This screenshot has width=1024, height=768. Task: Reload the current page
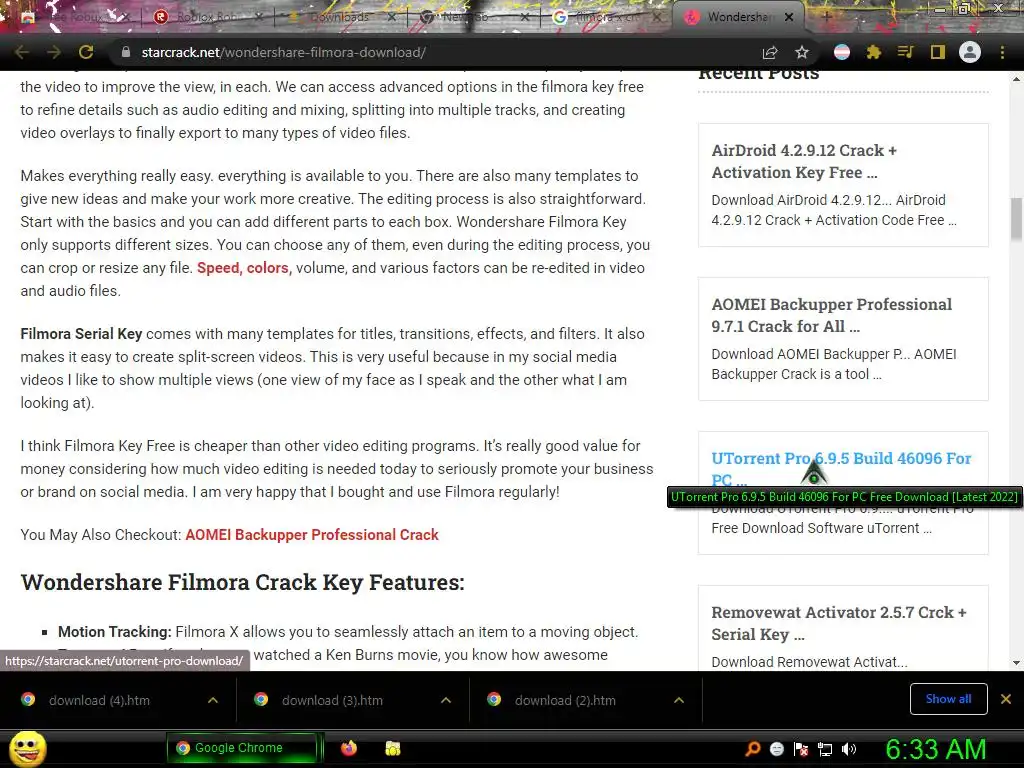coord(86,52)
